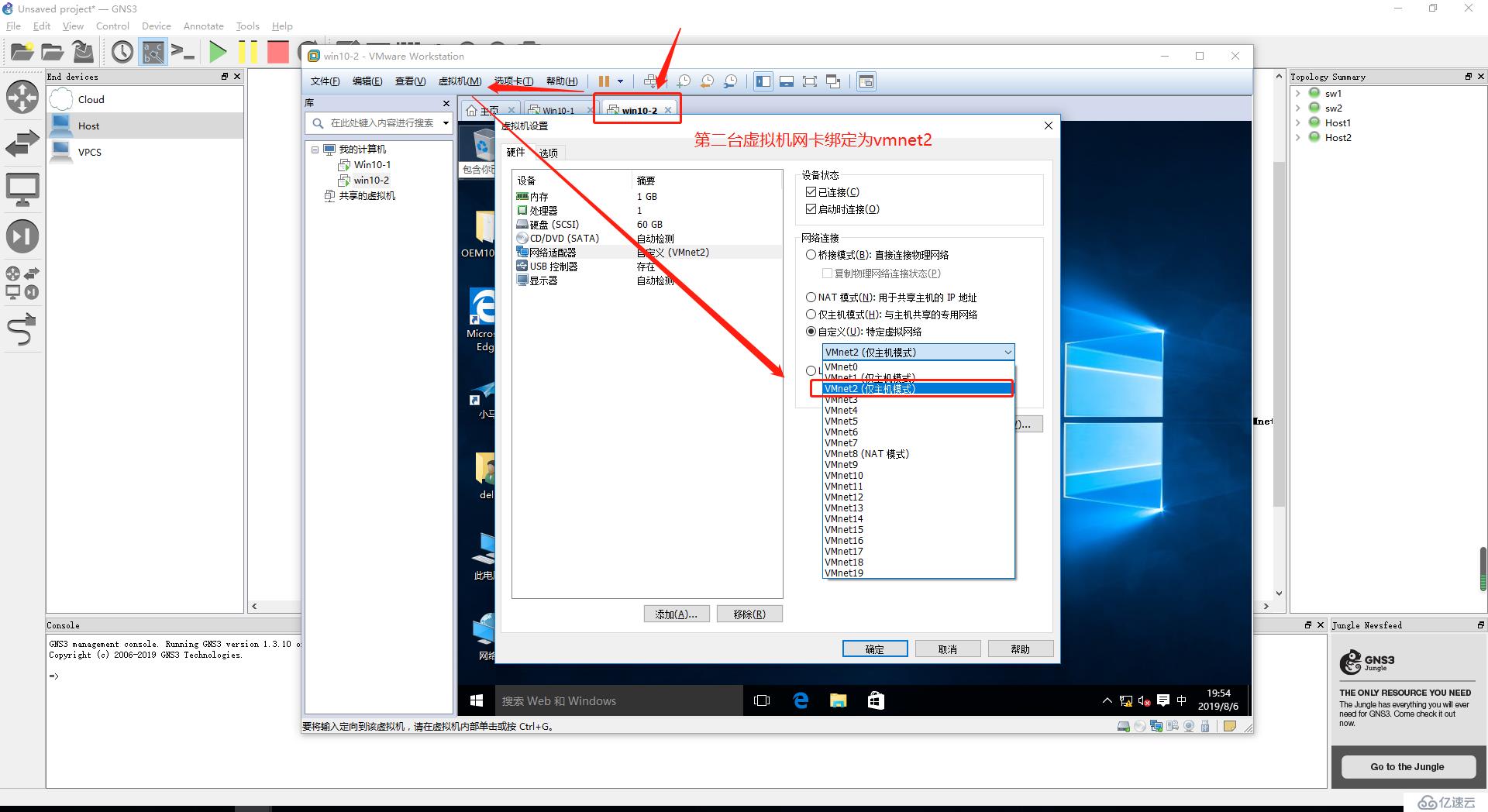Image resolution: width=1488 pixels, height=812 pixels.
Task: Expand sw1 in Topology Summary
Action: [1298, 93]
